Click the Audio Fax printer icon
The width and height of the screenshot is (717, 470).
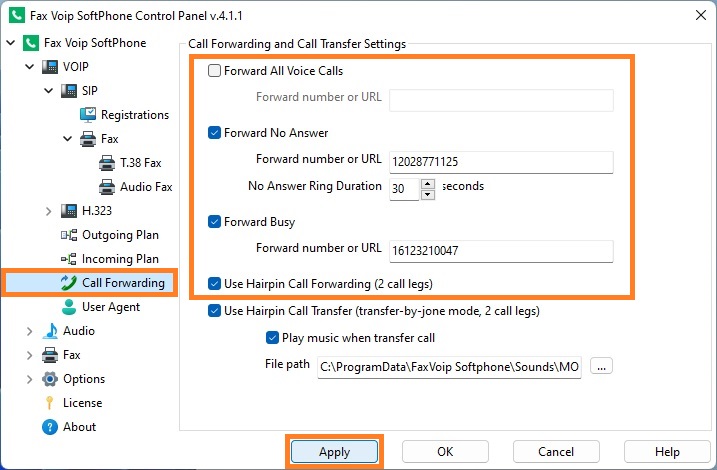[107, 187]
